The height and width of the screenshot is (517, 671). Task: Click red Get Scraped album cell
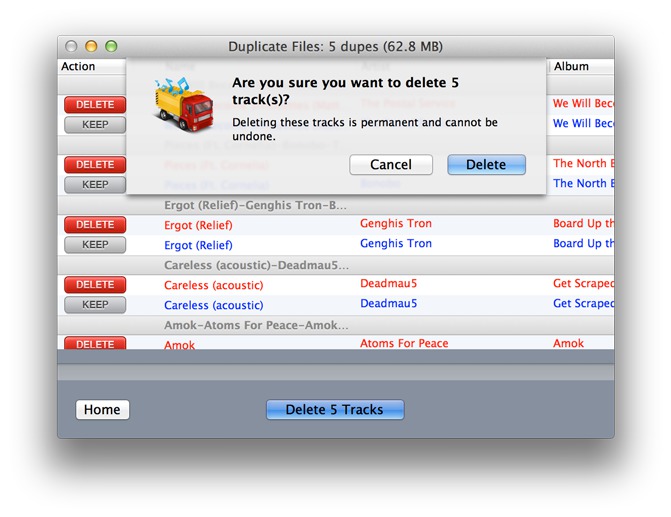(x=583, y=283)
